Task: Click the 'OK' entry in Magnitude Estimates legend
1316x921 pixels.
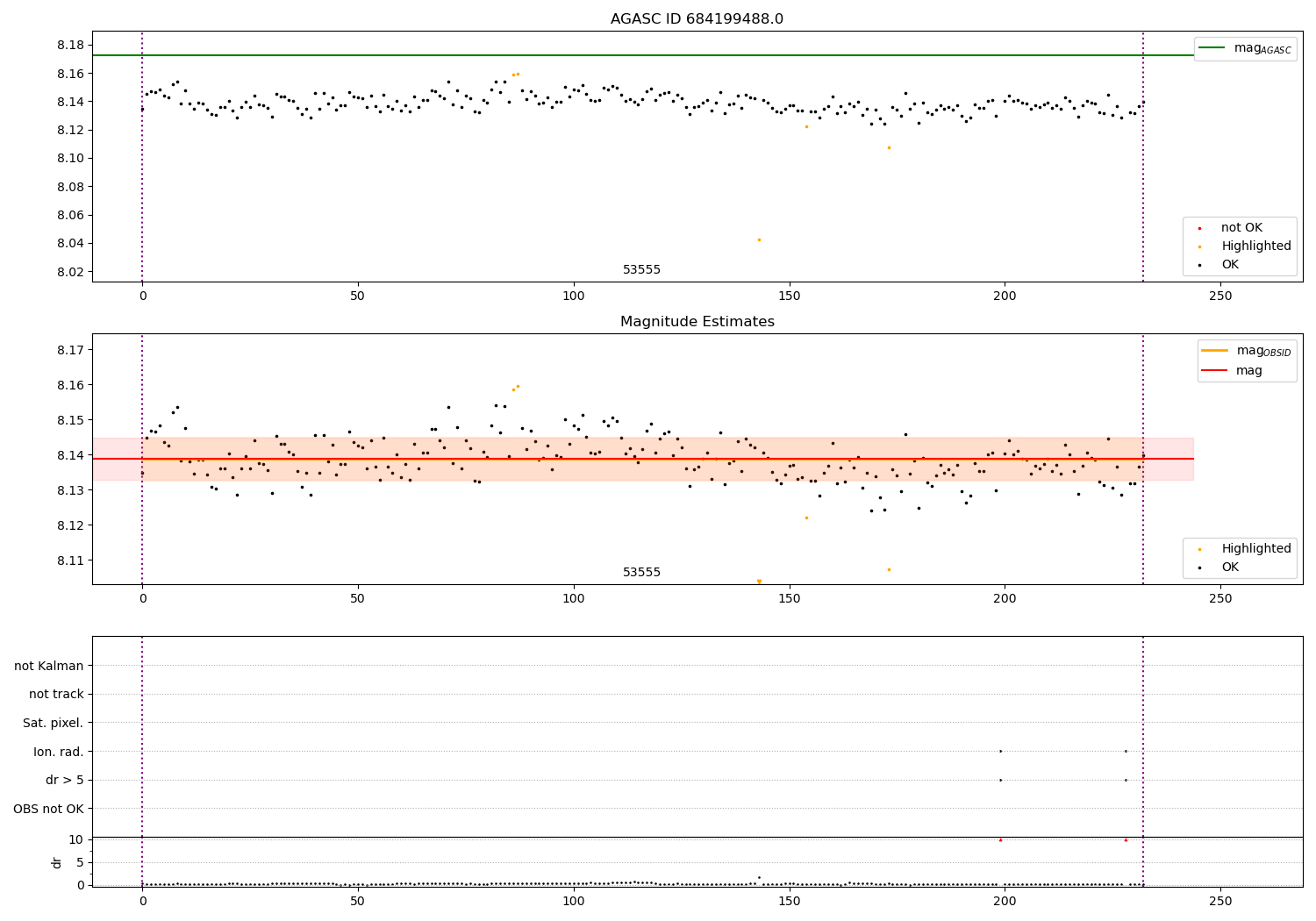Action: point(1230,568)
